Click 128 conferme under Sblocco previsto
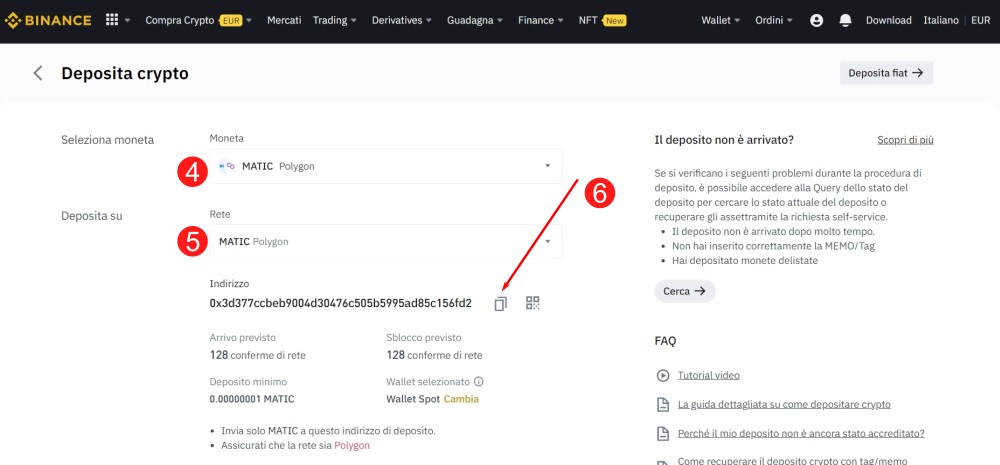 click(434, 355)
